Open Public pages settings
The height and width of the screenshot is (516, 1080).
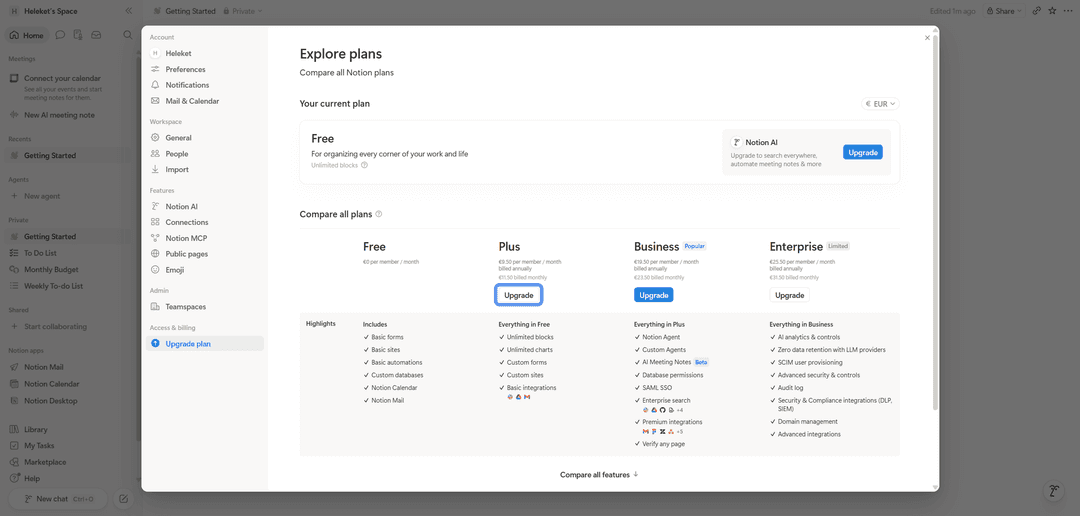[x=205, y=254]
